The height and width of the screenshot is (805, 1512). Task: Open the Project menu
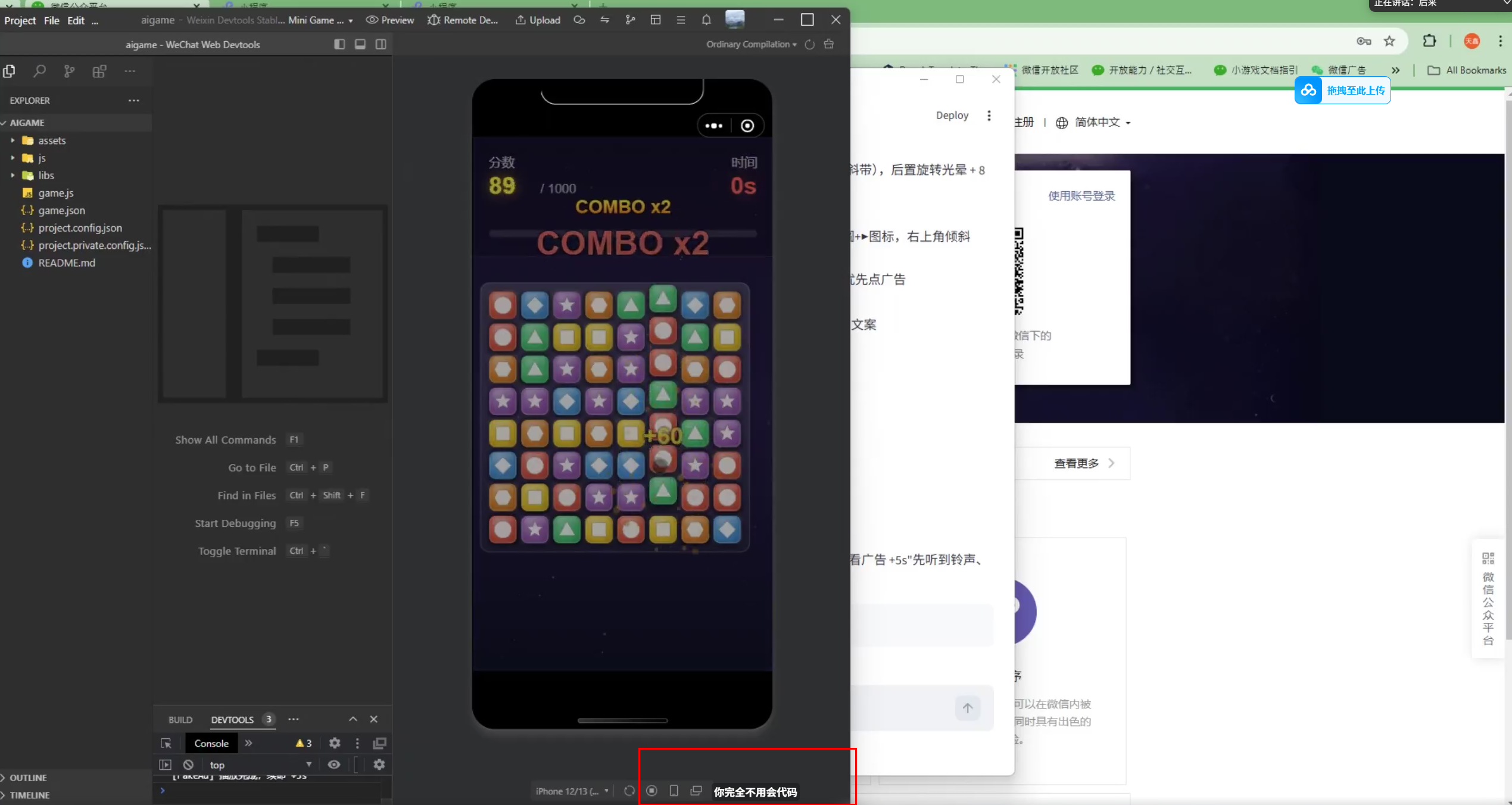[x=20, y=20]
